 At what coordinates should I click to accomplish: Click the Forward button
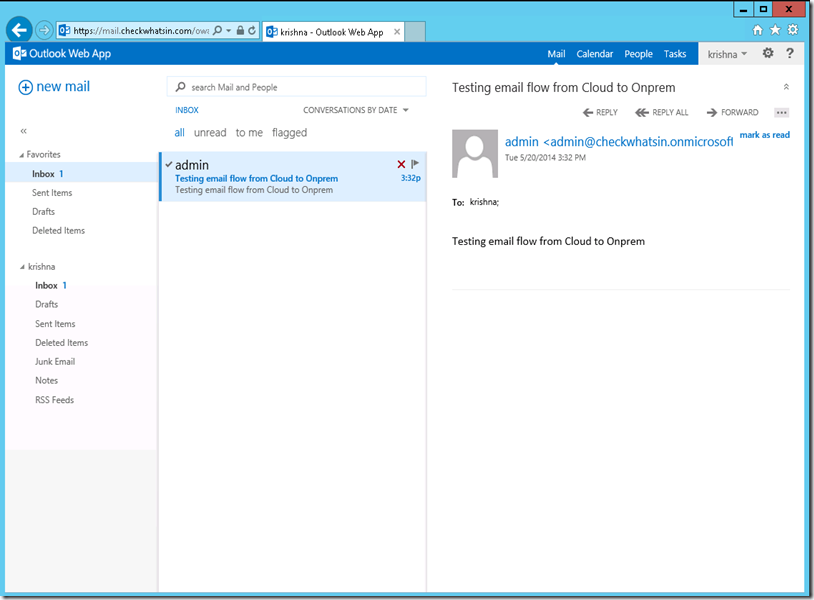click(732, 112)
